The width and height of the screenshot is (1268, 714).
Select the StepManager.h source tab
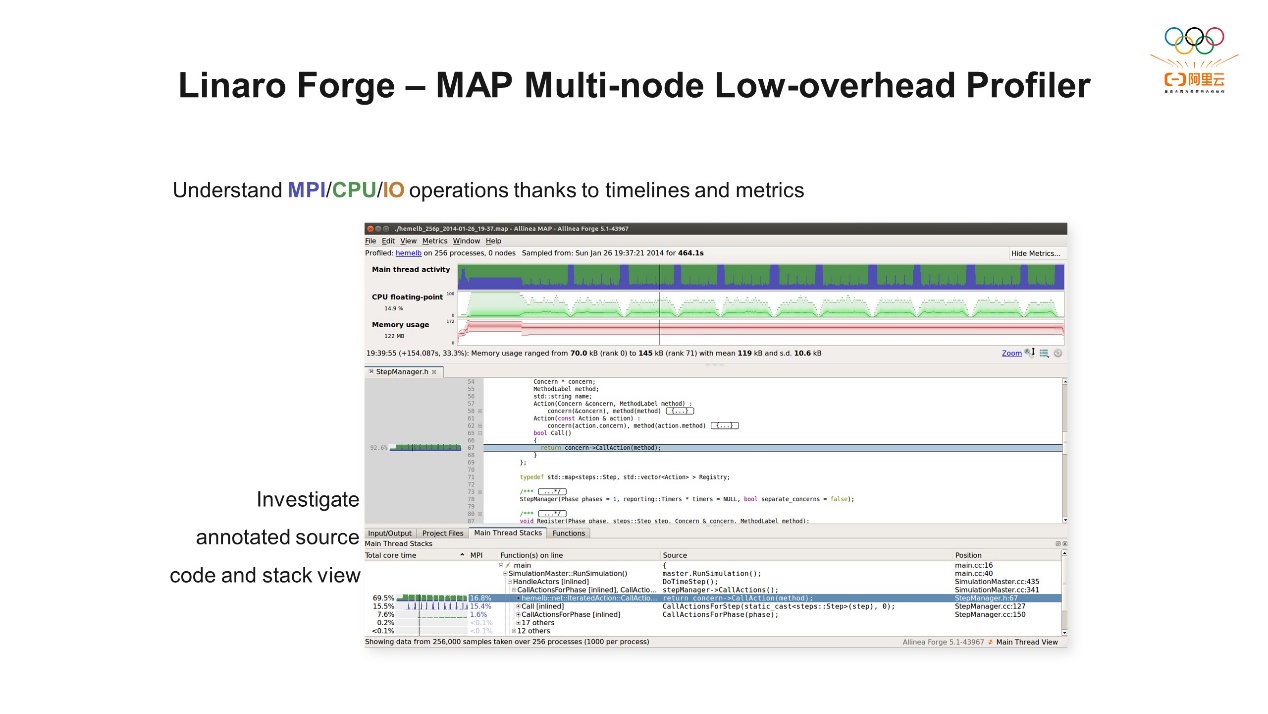[x=401, y=372]
